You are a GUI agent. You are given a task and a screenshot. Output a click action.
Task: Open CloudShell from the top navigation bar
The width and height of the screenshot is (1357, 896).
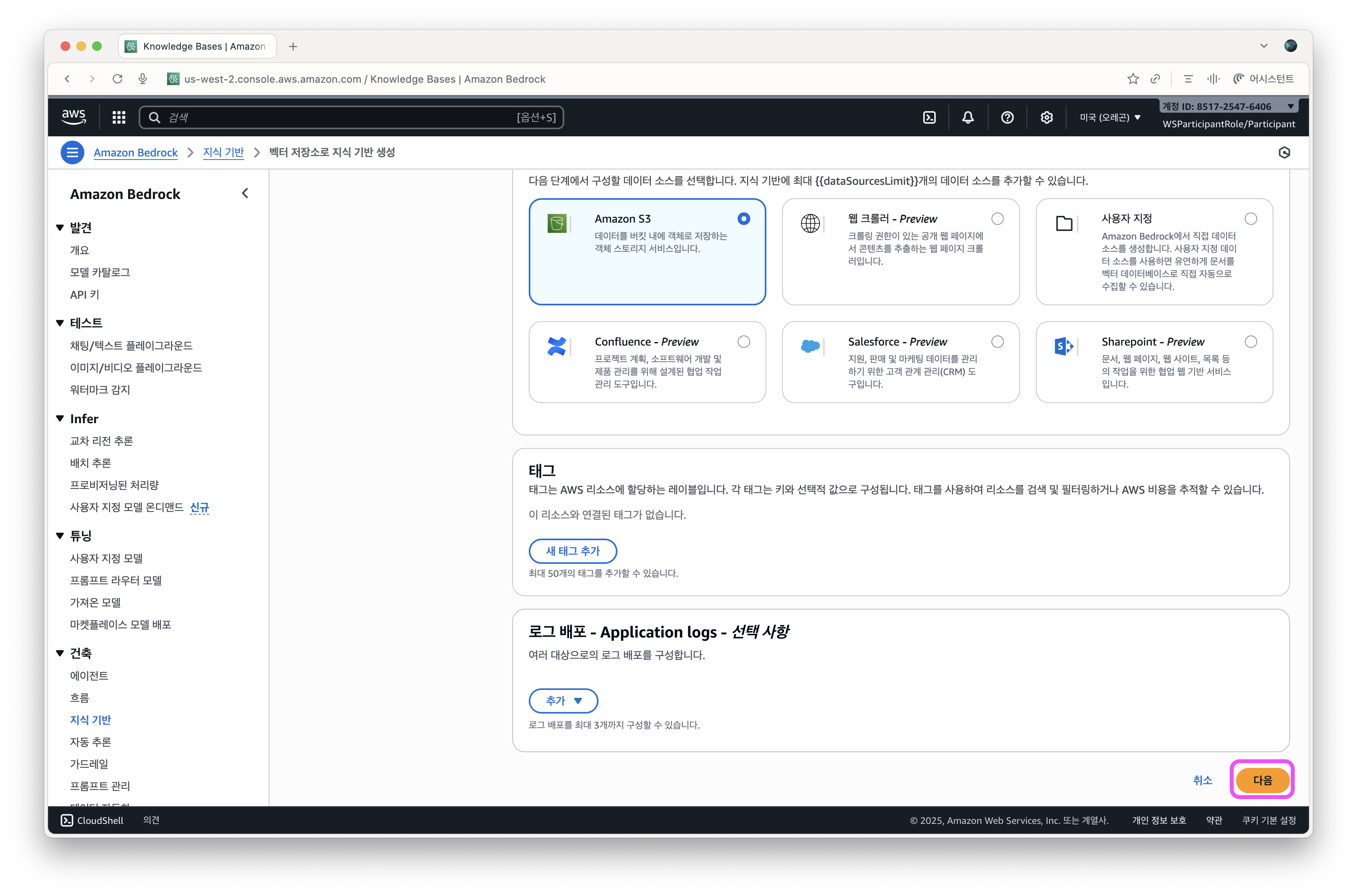(x=929, y=117)
